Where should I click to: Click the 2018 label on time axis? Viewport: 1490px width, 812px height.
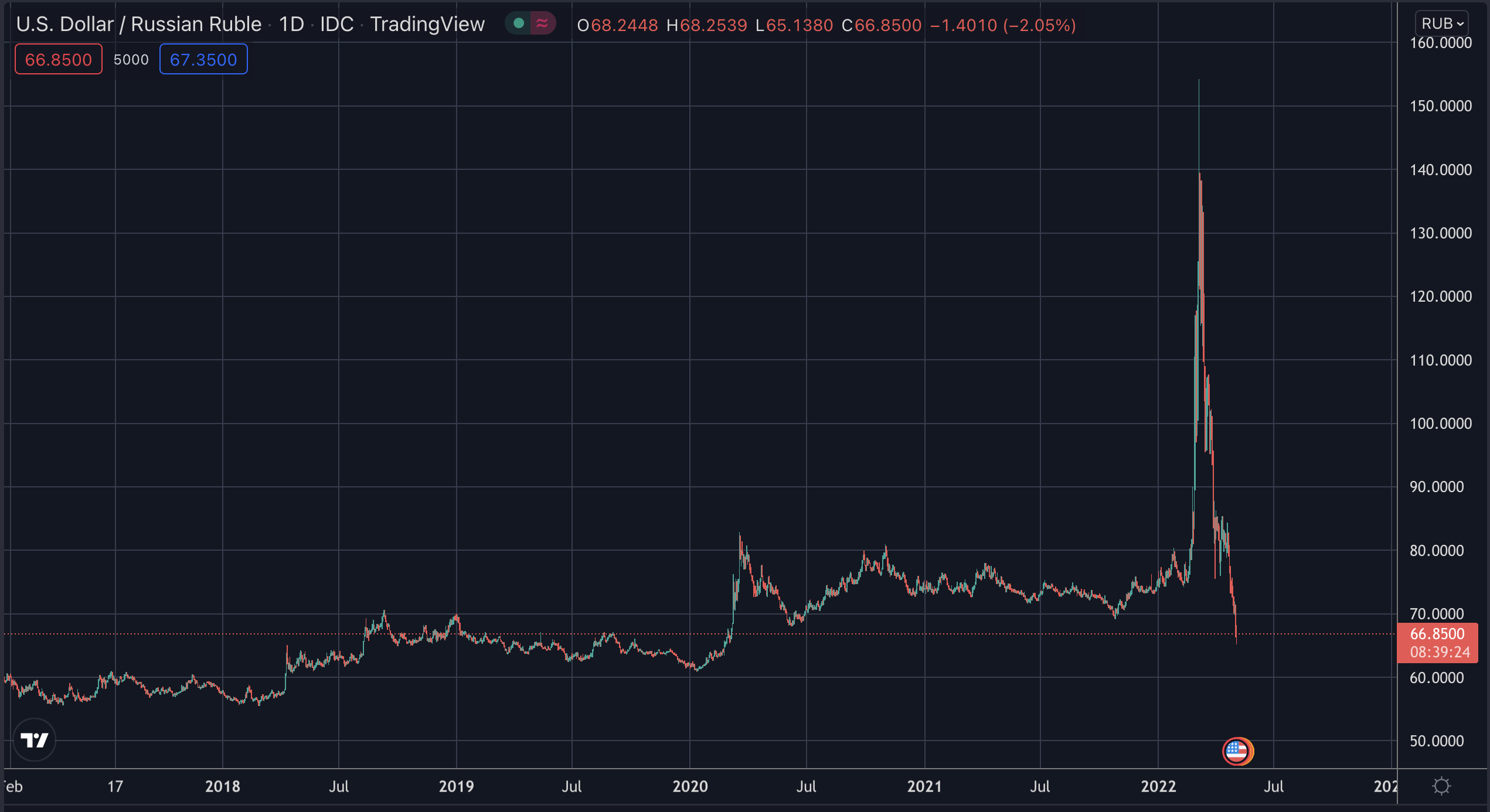click(x=223, y=786)
